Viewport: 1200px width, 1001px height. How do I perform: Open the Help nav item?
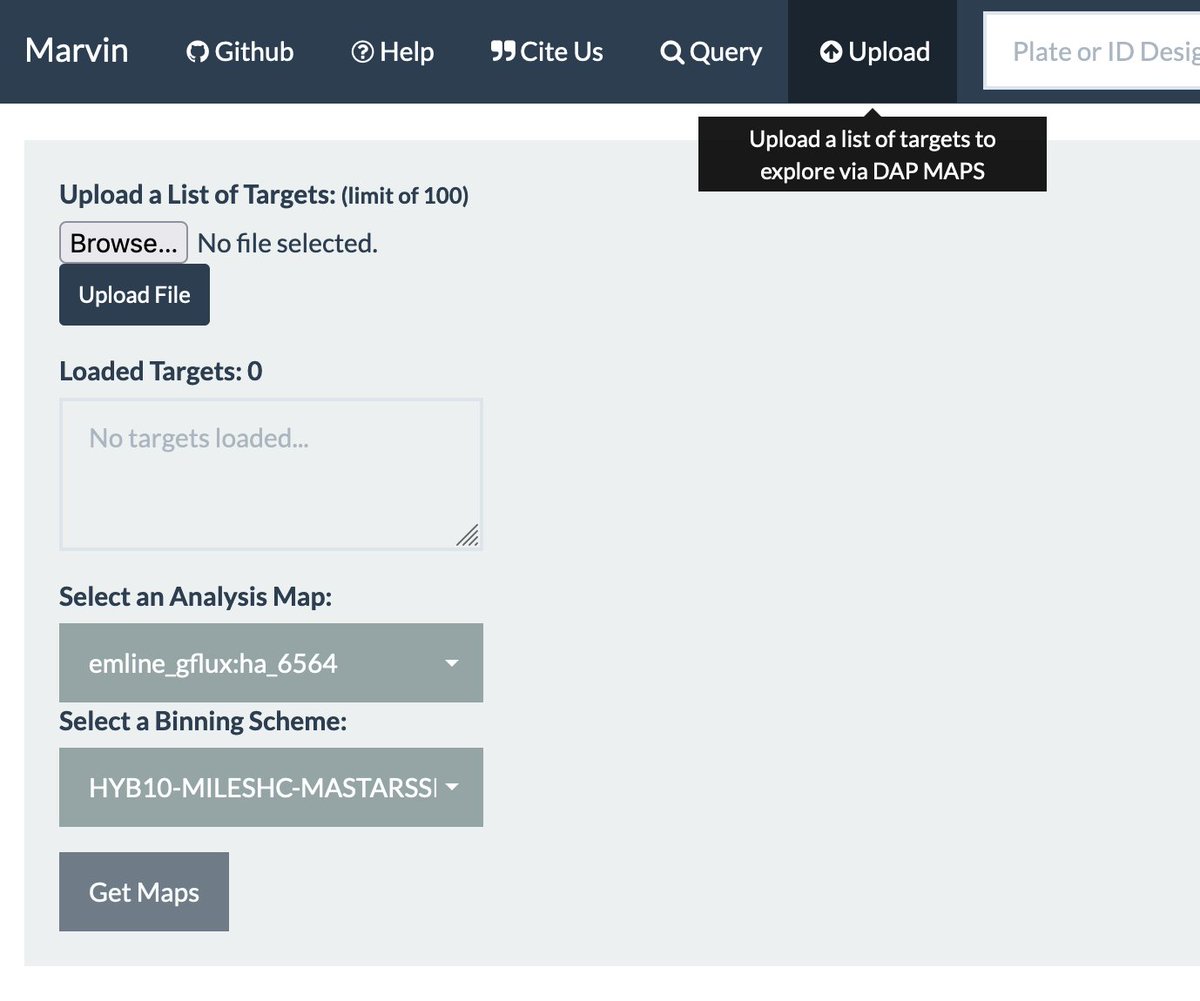[x=392, y=52]
